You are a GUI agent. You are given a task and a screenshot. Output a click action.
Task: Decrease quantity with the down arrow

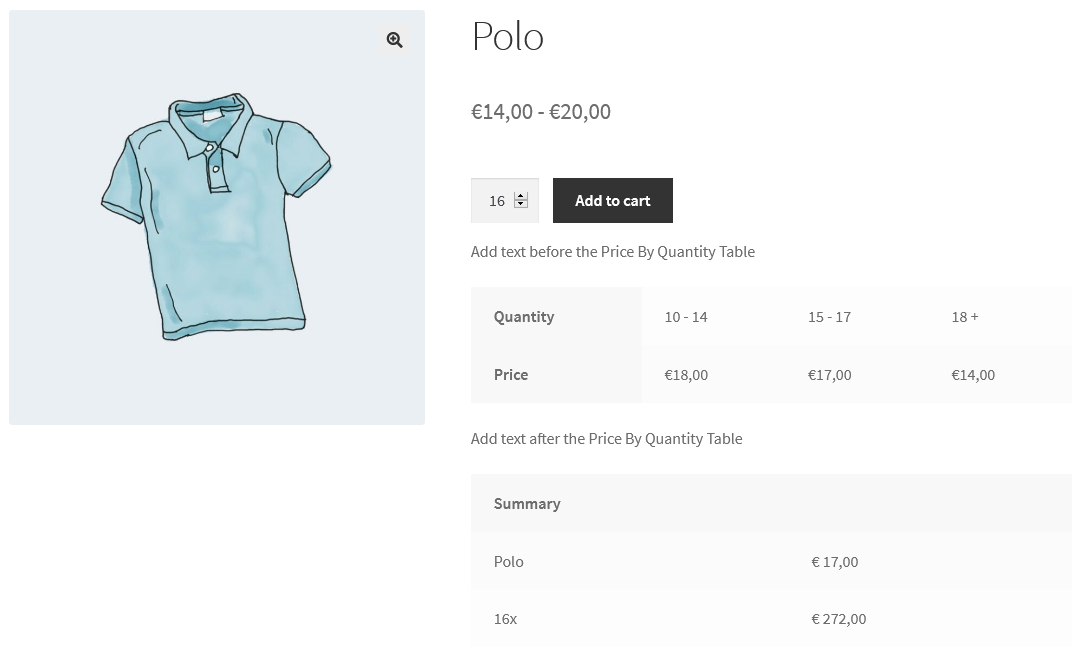click(x=521, y=205)
